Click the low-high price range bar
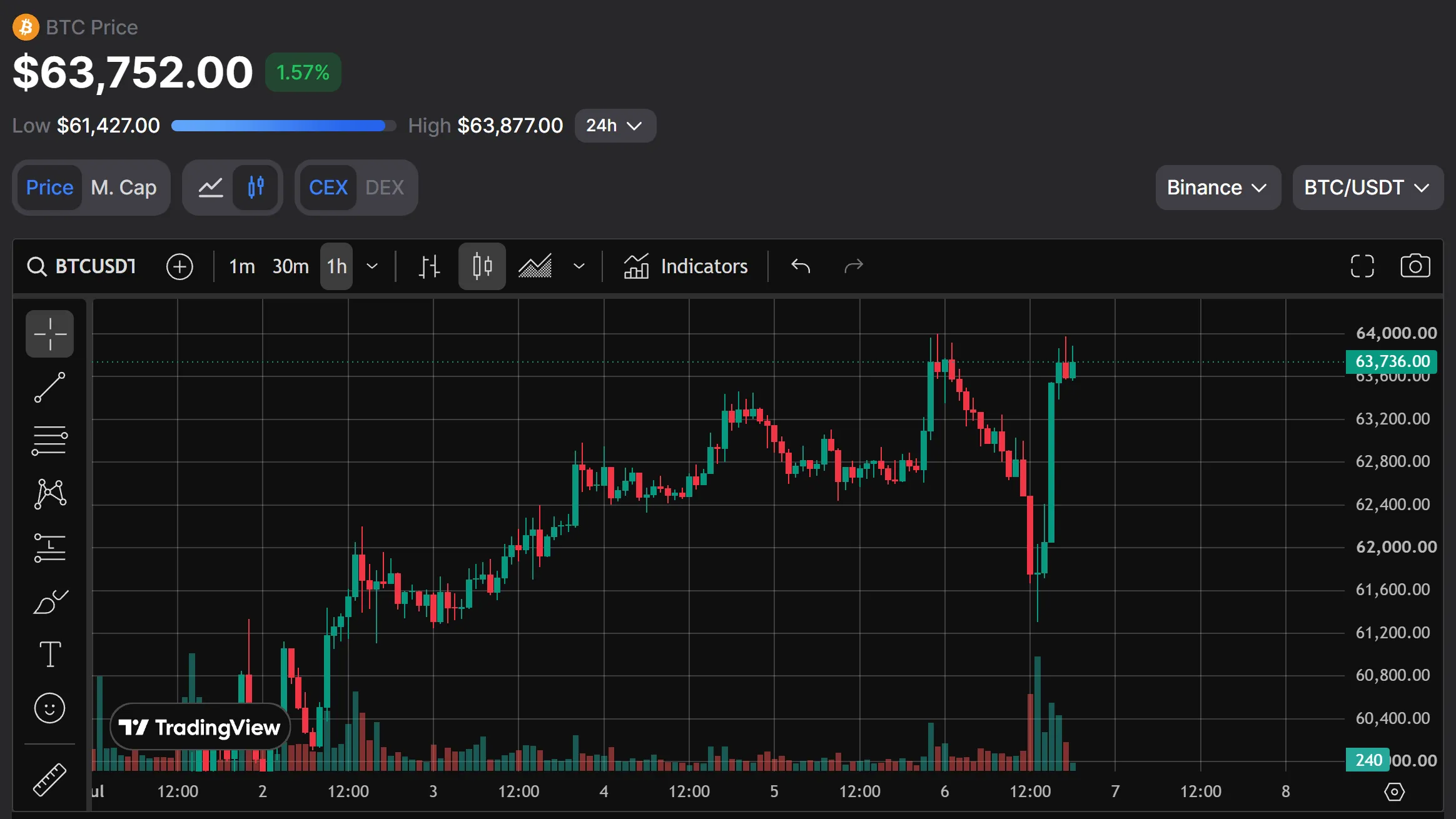The height and width of the screenshot is (819, 1456). coord(284,126)
